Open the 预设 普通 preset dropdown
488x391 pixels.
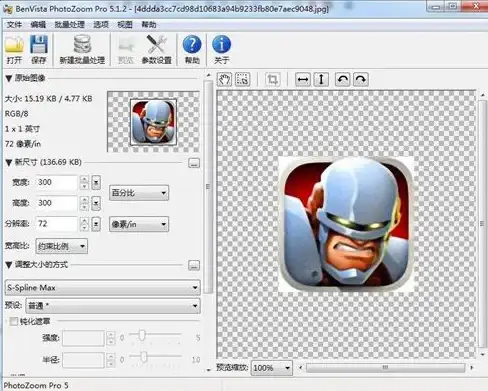tap(112, 306)
